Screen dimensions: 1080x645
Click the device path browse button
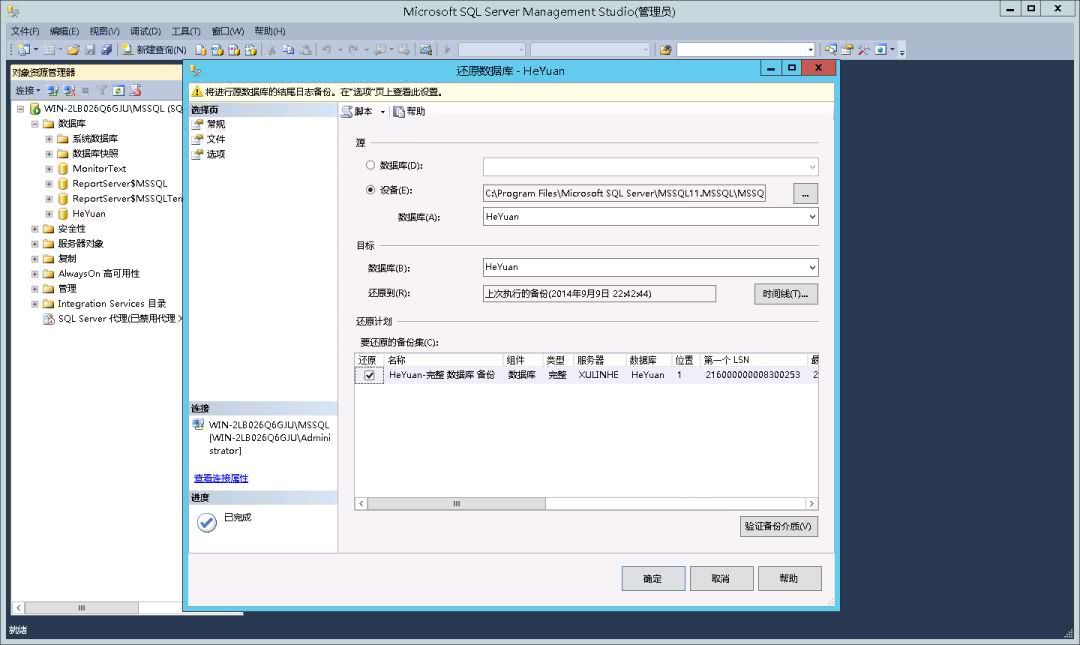click(x=805, y=194)
